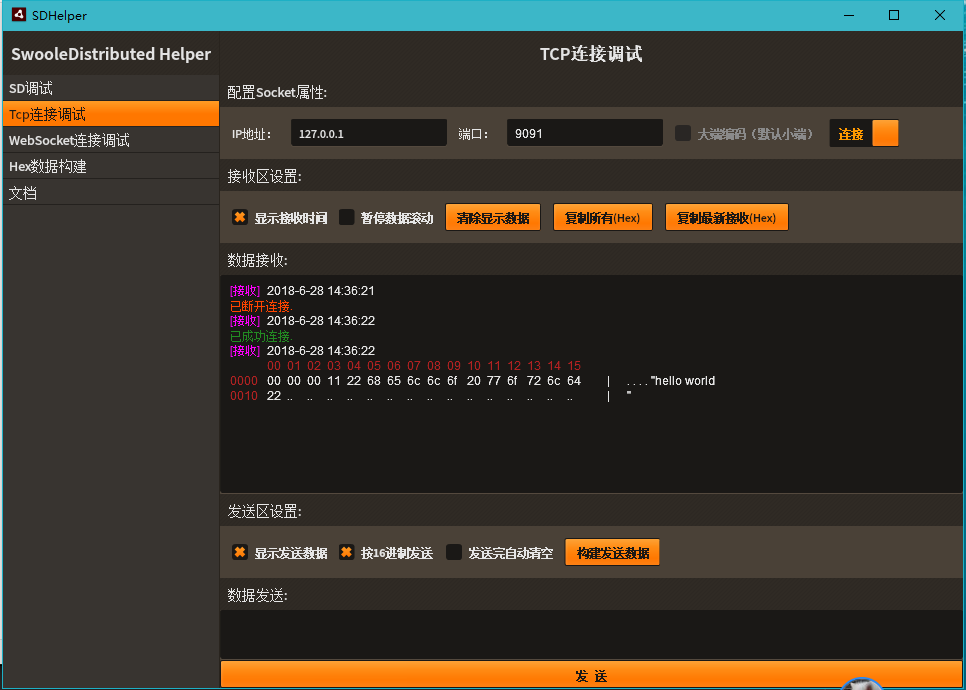Enable the 大端编码 checkbox
966x690 pixels.
pos(684,133)
